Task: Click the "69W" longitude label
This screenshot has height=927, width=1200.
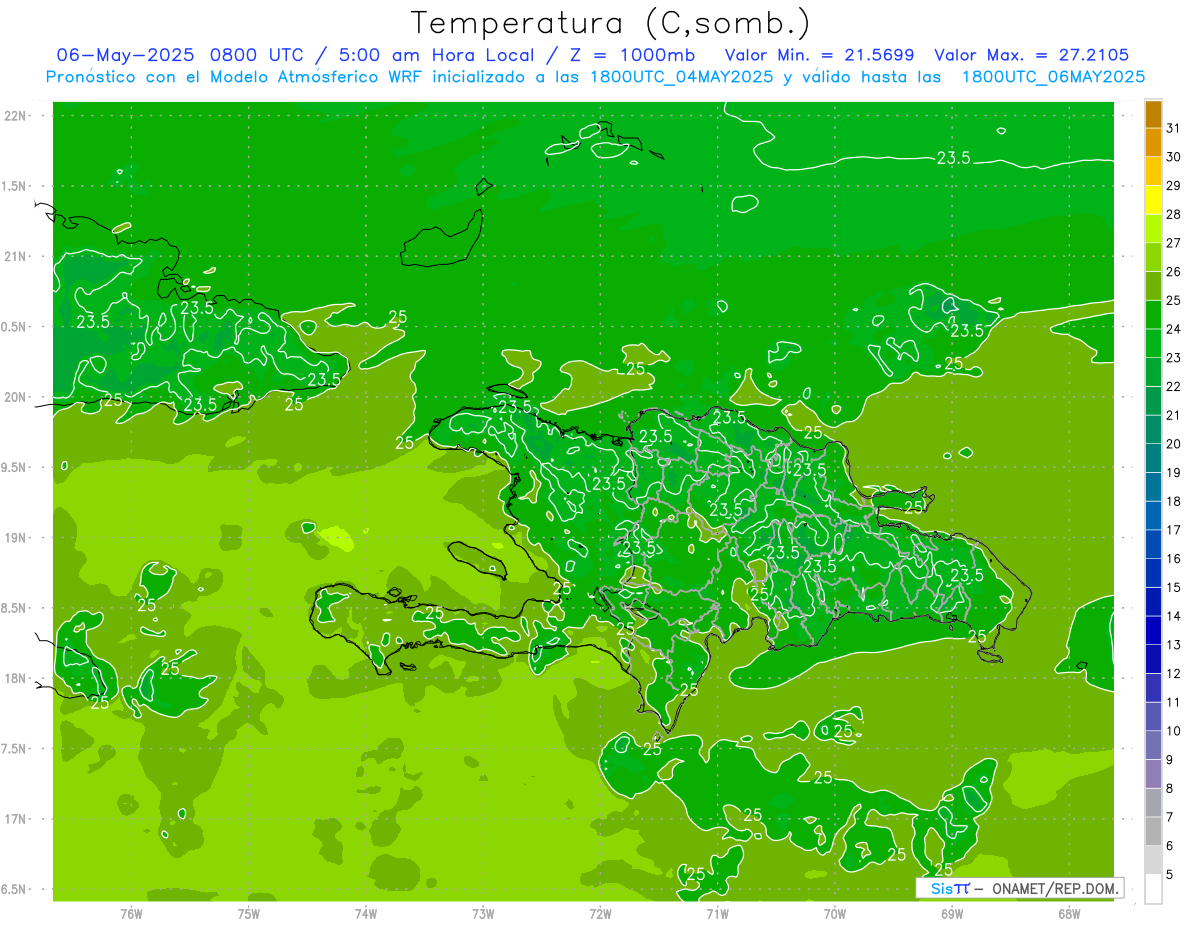Action: tap(952, 914)
